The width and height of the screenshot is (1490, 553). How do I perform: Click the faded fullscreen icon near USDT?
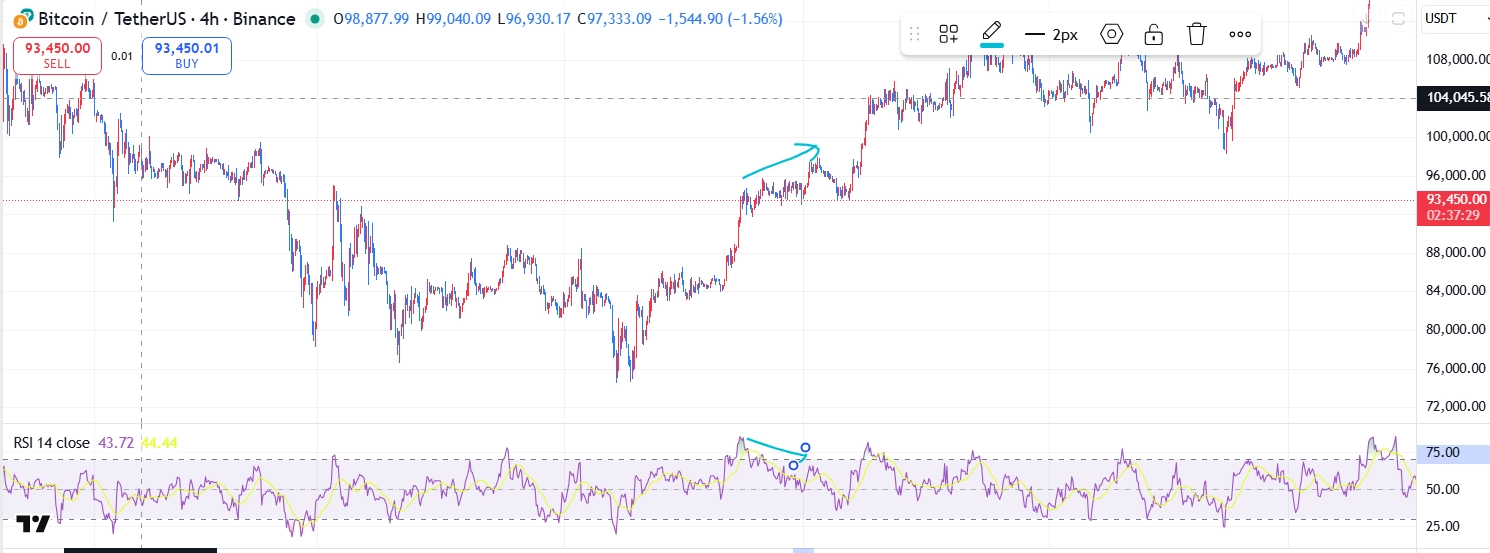pyautogui.click(x=1398, y=18)
